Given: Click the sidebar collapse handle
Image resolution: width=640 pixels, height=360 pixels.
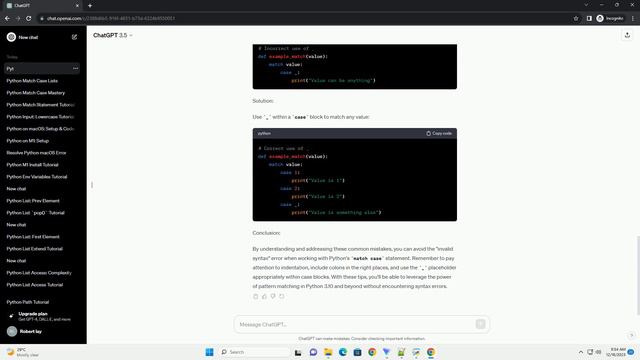Looking at the screenshot, I should click(x=92, y=185).
